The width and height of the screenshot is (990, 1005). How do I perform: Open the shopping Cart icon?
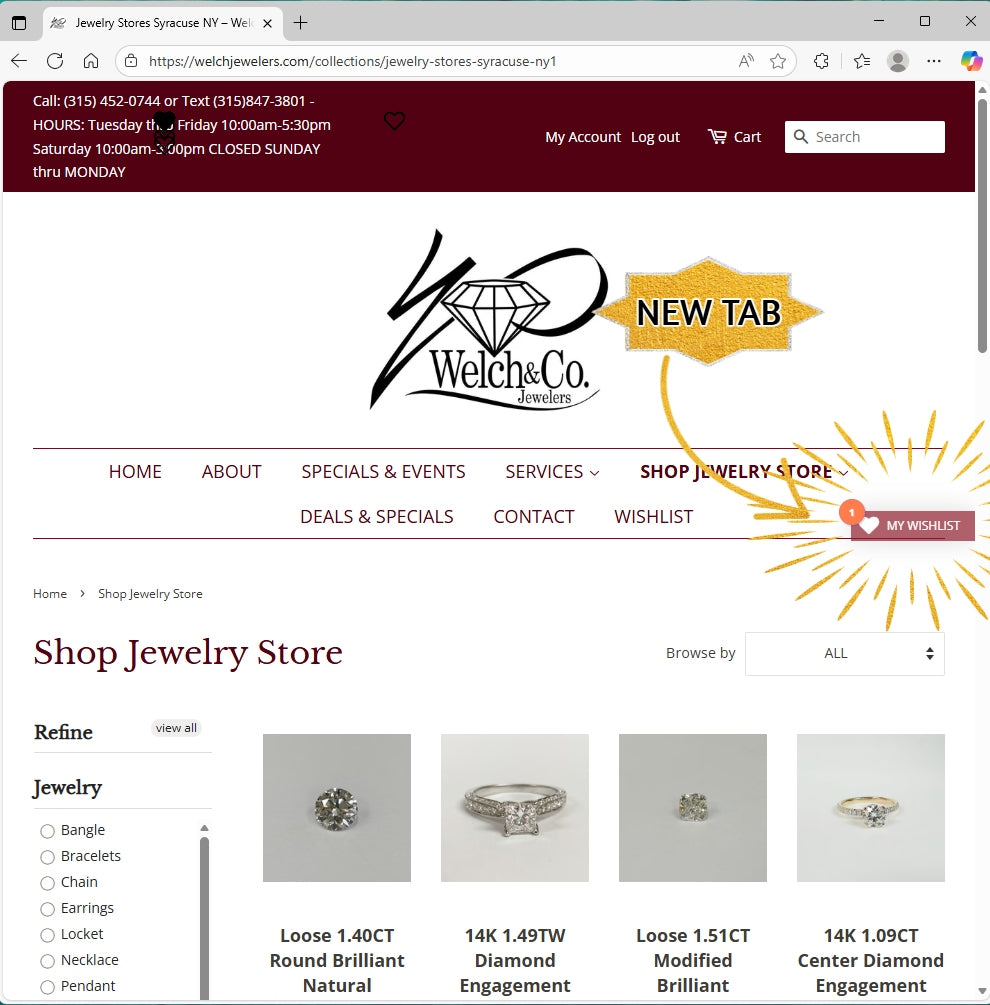click(x=717, y=137)
